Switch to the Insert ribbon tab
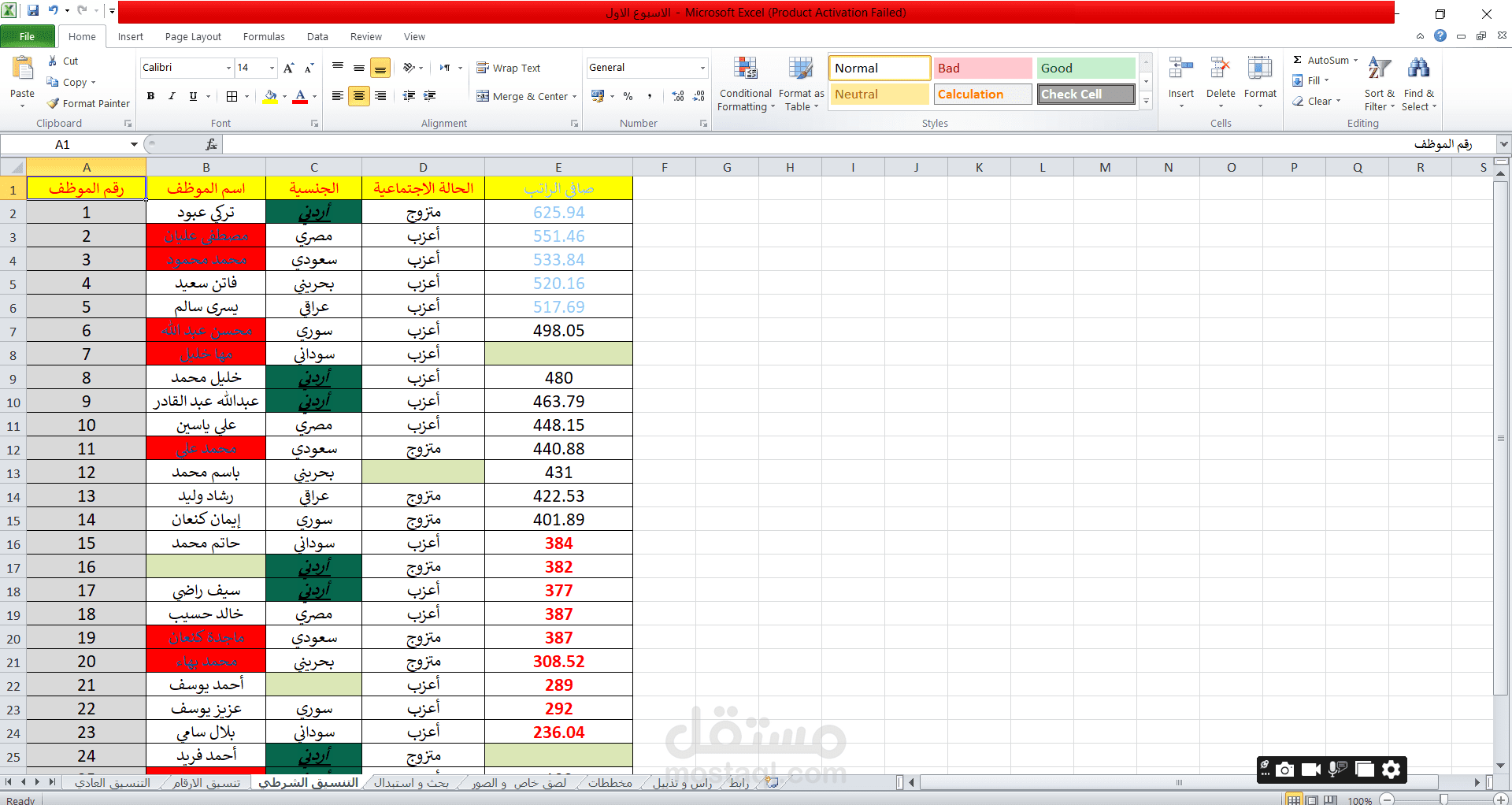The image size is (1512, 805). coord(131,36)
